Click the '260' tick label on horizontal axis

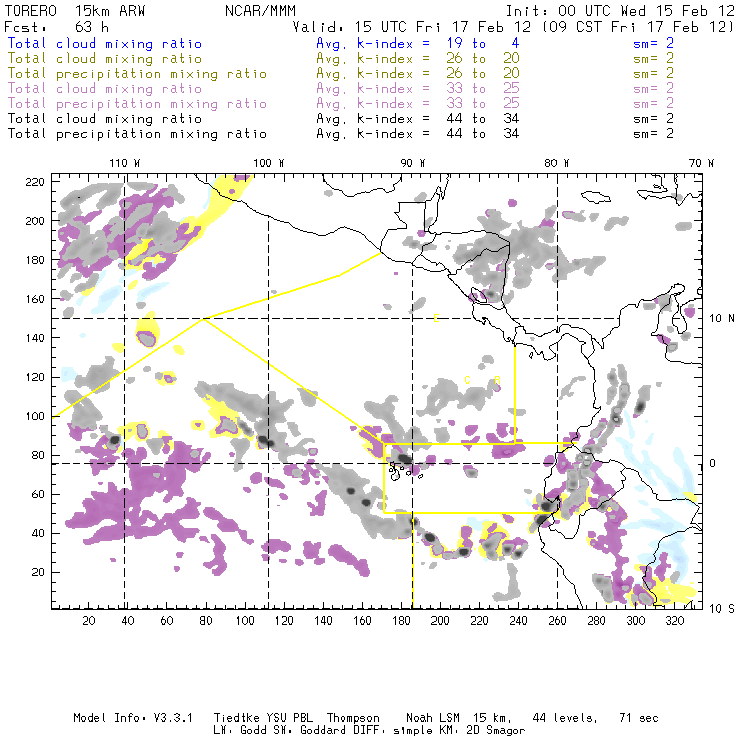[x=557, y=621]
